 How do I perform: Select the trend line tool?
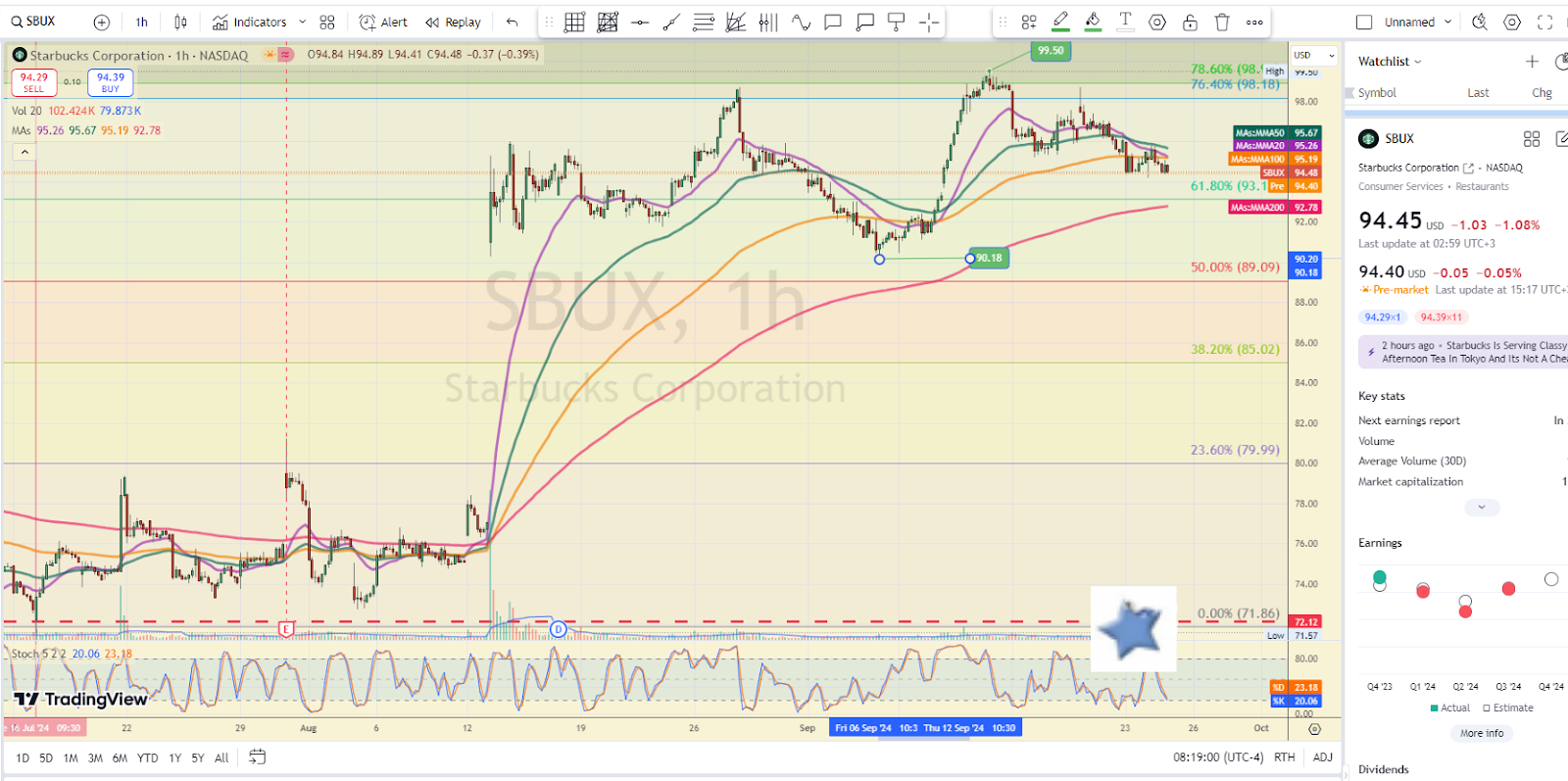[671, 23]
